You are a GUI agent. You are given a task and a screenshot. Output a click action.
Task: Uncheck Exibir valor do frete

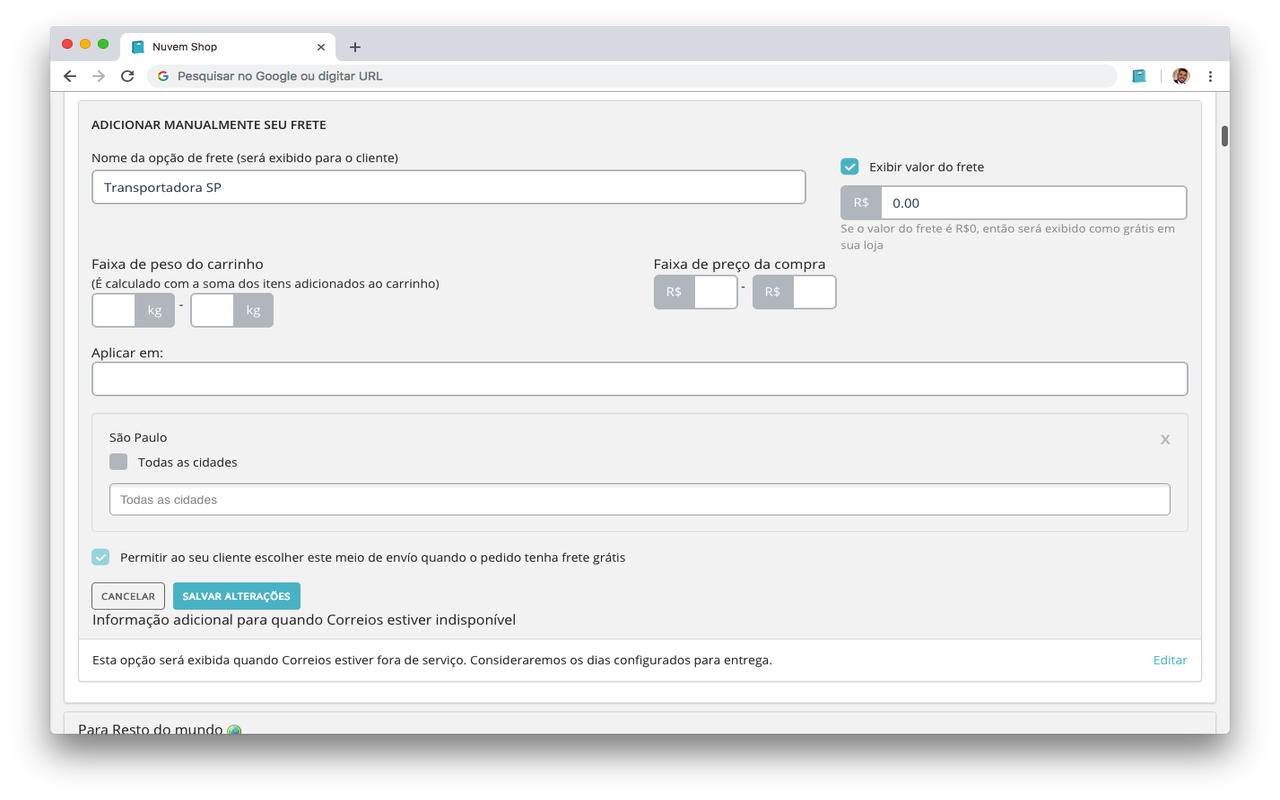tap(850, 167)
